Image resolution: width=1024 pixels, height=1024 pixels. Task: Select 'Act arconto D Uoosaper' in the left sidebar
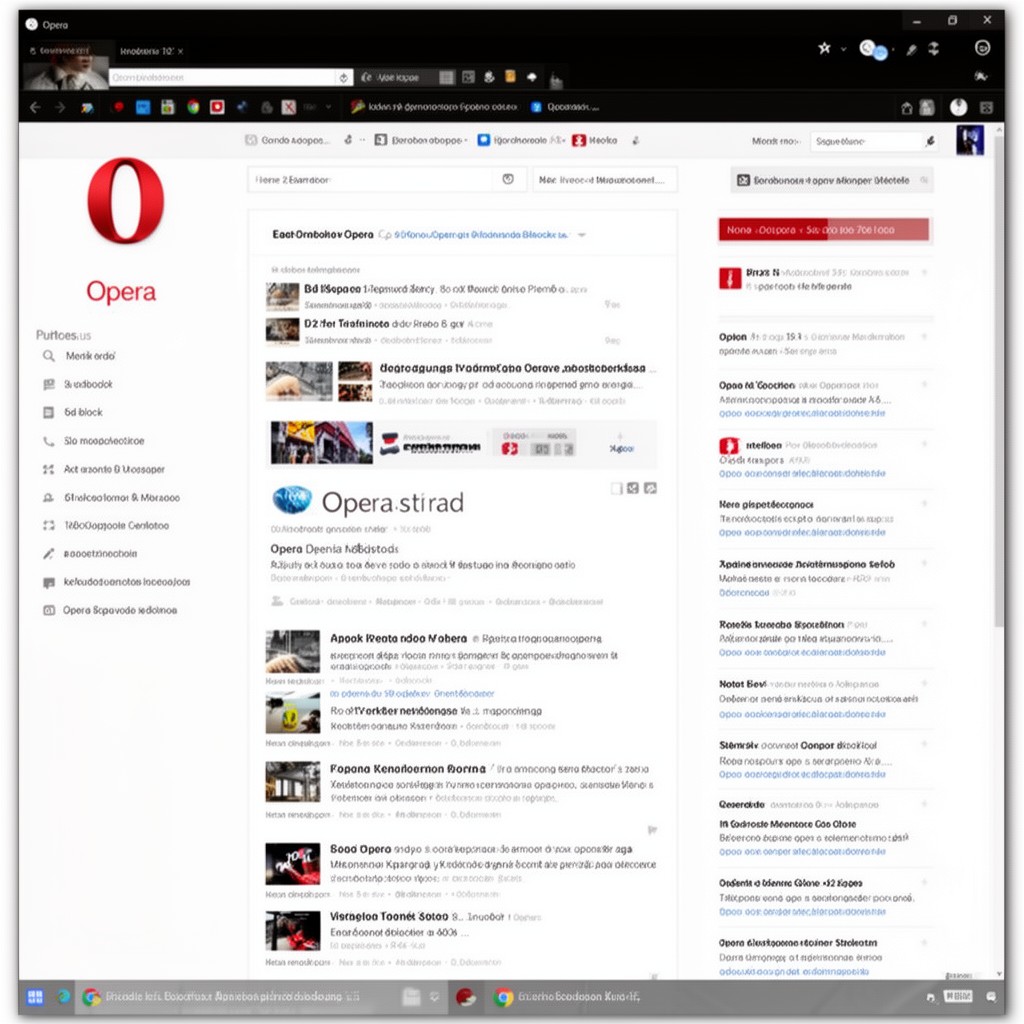(x=114, y=470)
